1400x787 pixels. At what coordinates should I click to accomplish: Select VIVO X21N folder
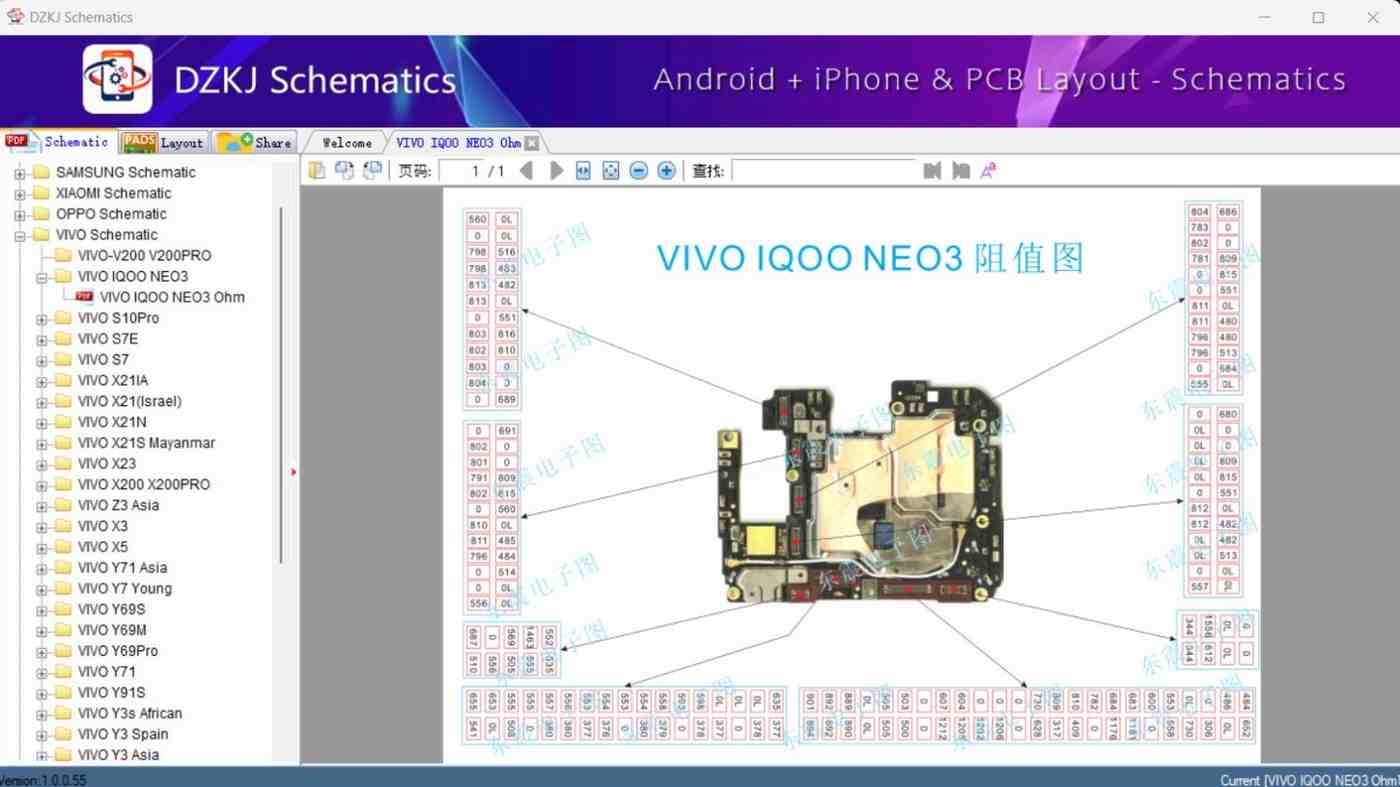point(112,422)
